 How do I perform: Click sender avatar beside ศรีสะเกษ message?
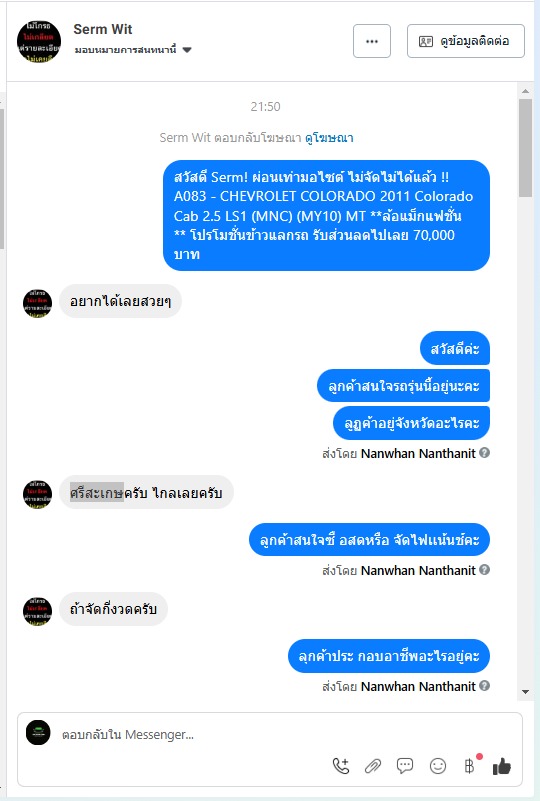click(37, 493)
